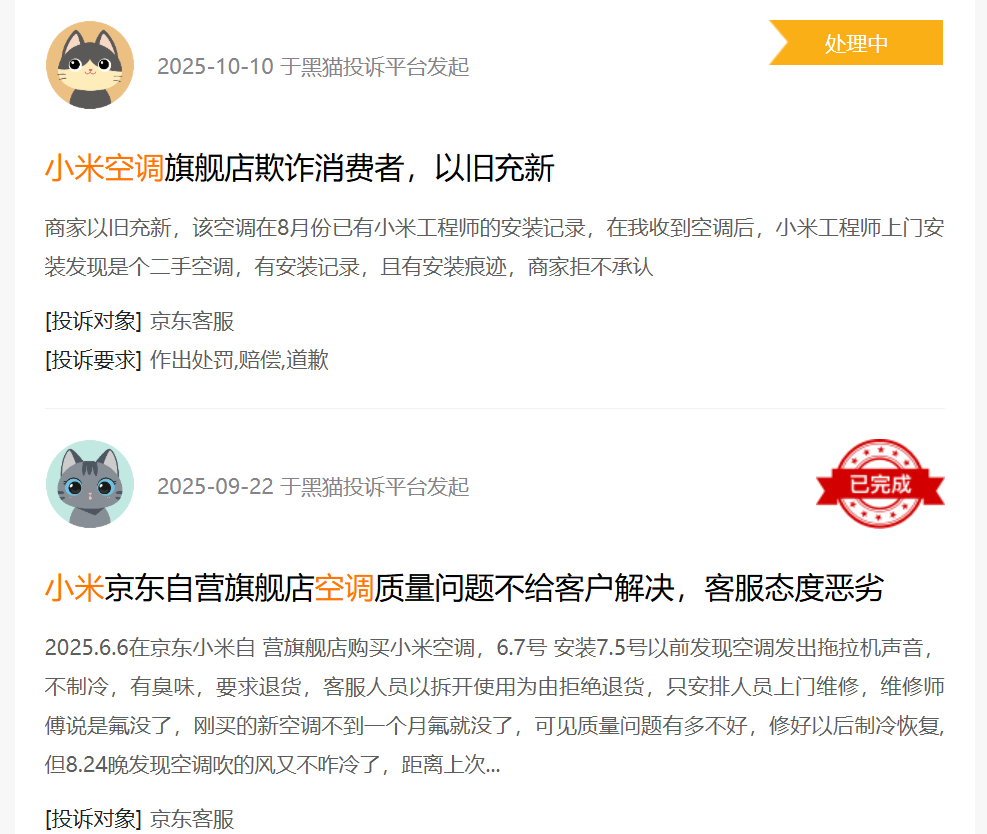Click the orange cat avatar of first complaint
Viewport: 987px width, 834px height.
click(90, 65)
